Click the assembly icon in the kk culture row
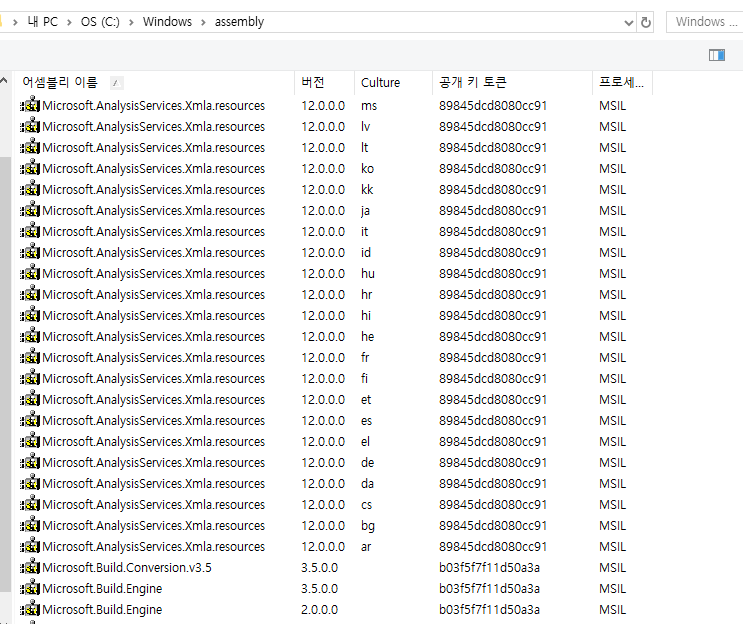The width and height of the screenshot is (743, 624). (x=30, y=189)
